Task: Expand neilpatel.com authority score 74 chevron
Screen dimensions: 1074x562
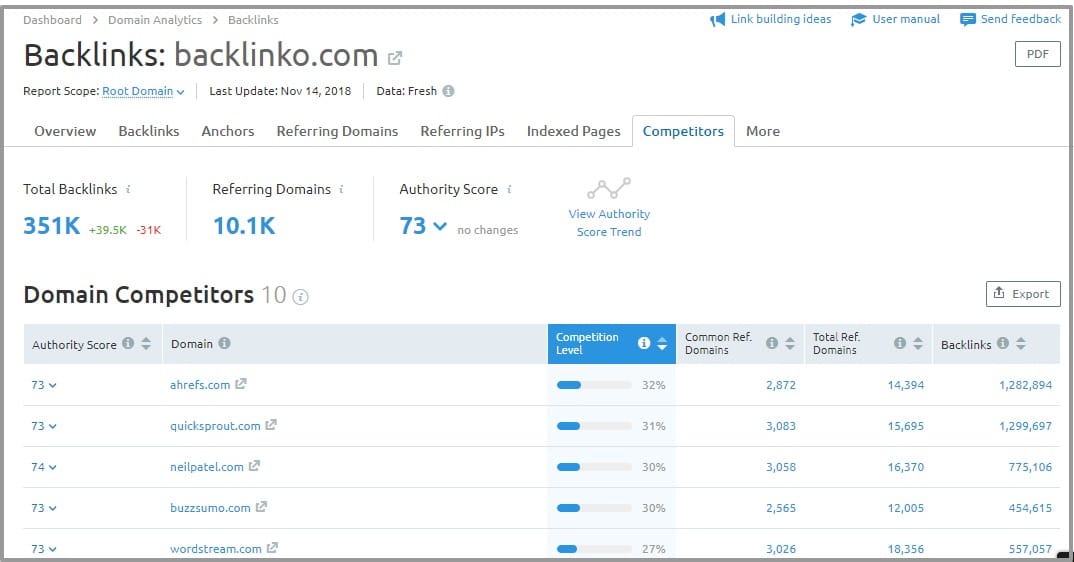Action: coord(53,467)
